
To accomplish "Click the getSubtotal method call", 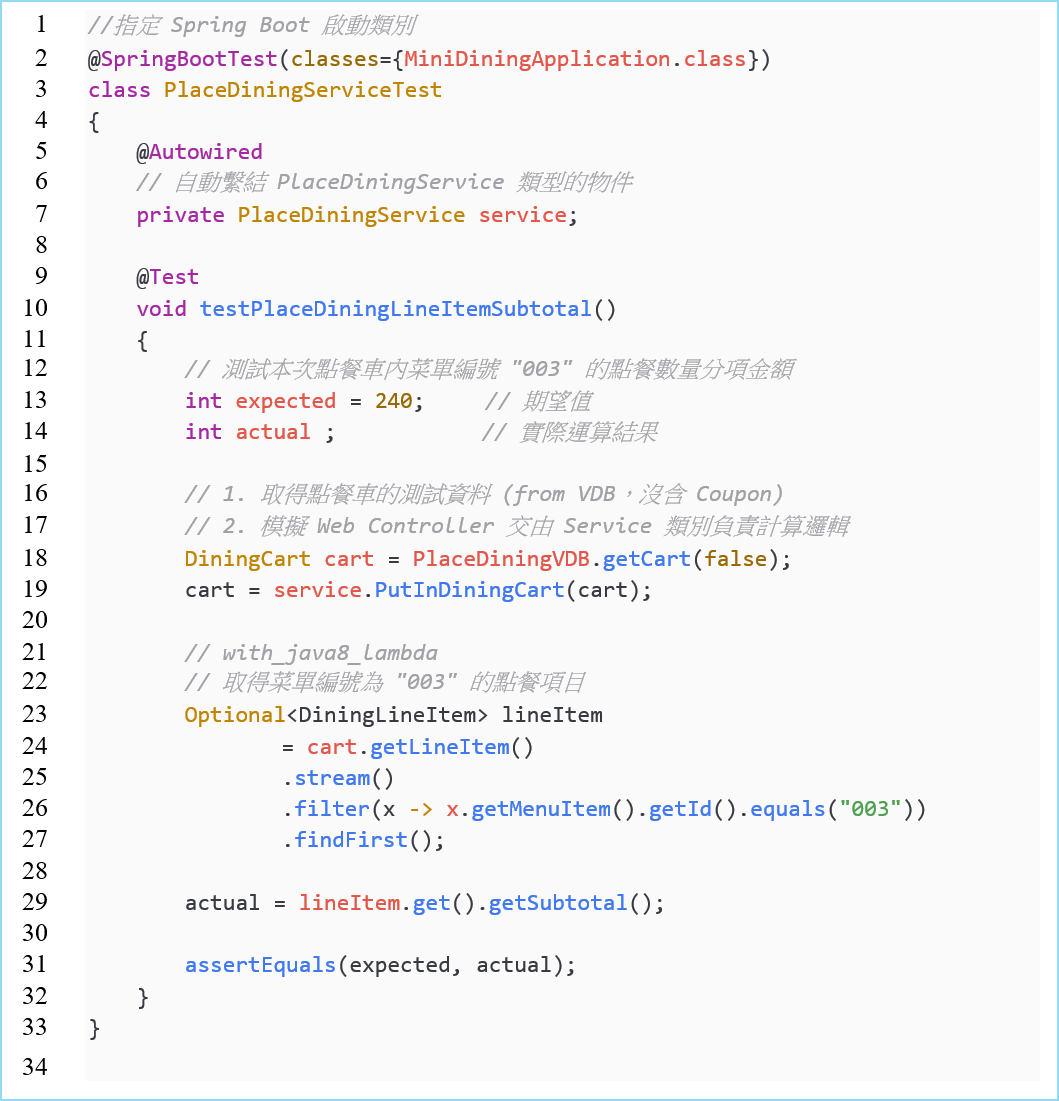I will 558,903.
